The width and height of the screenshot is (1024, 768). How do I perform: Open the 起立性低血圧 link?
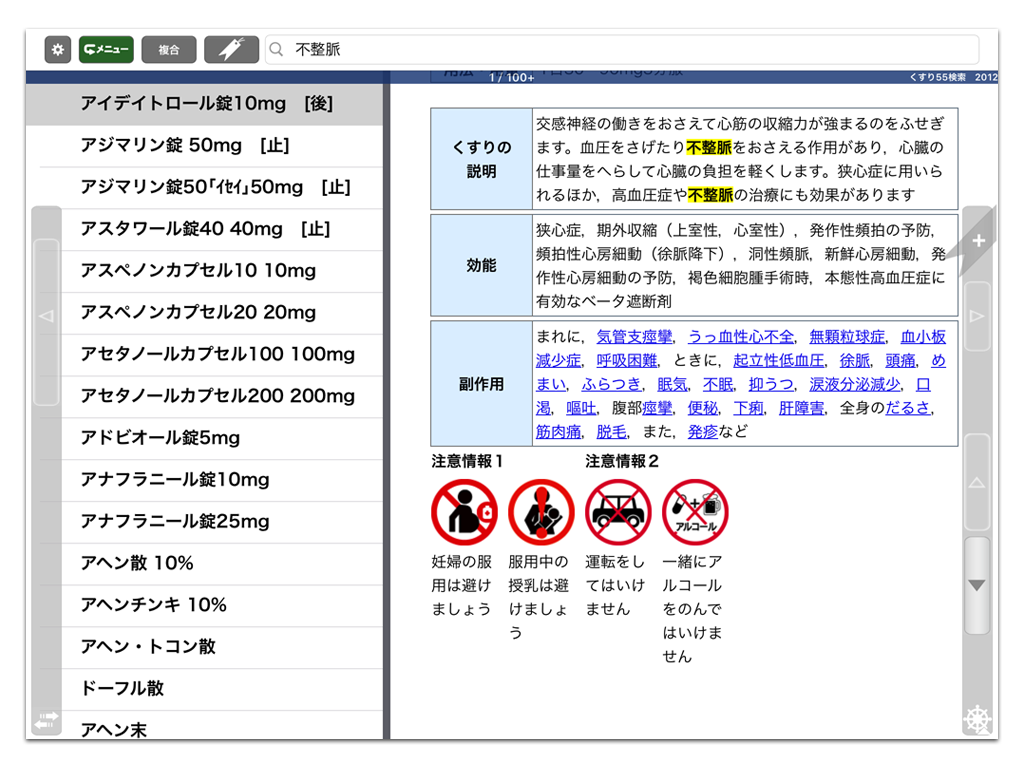[x=778, y=361]
